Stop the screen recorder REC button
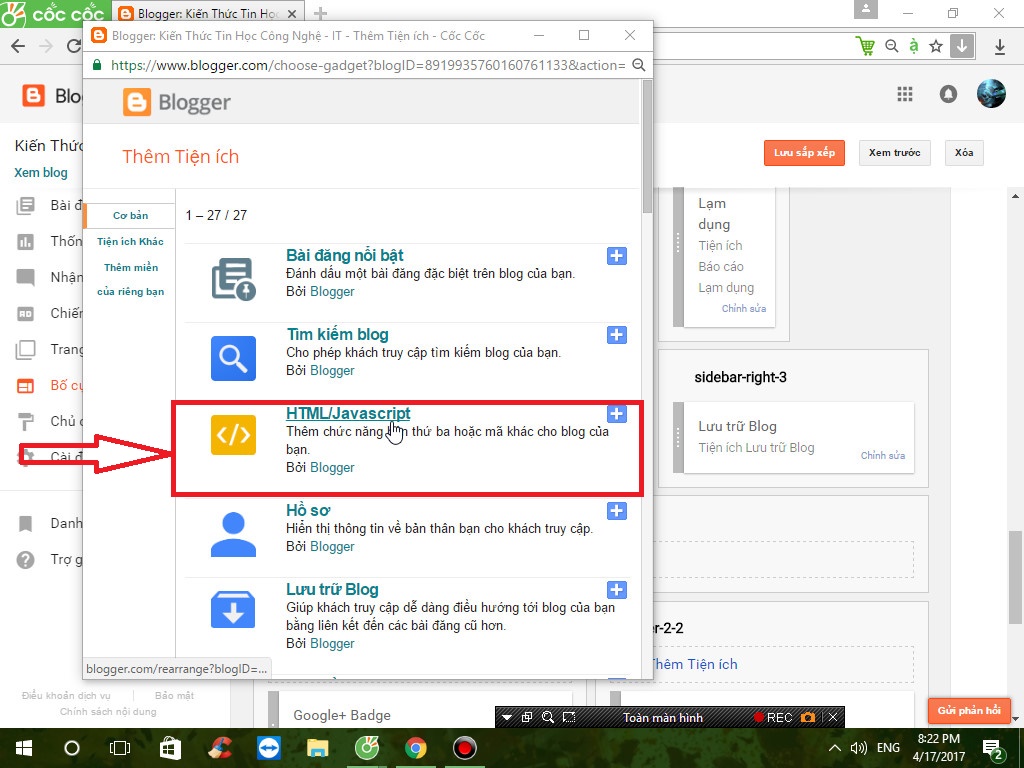The width and height of the screenshot is (1024, 768). pos(773,717)
